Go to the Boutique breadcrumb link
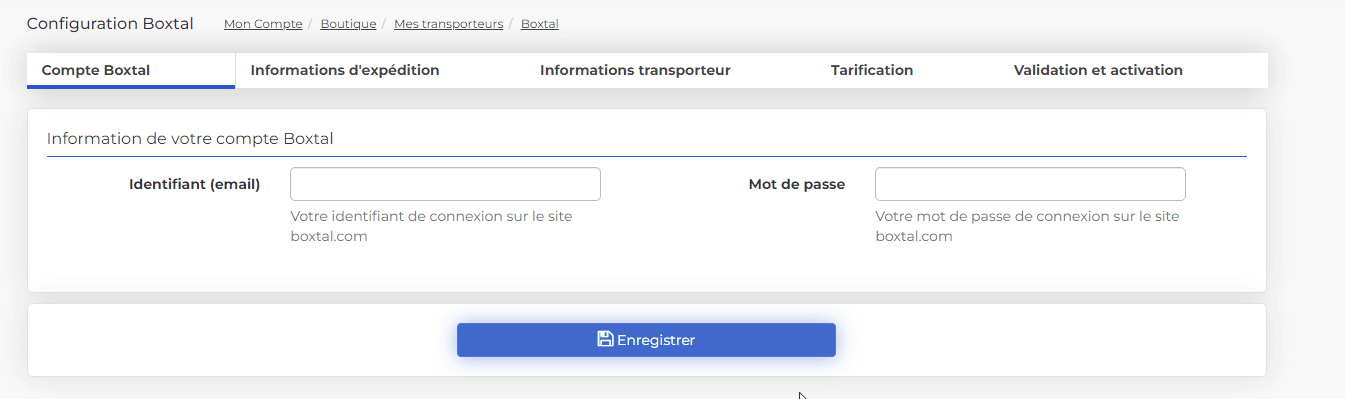Viewport: 1345px width, 399px height. coord(348,24)
